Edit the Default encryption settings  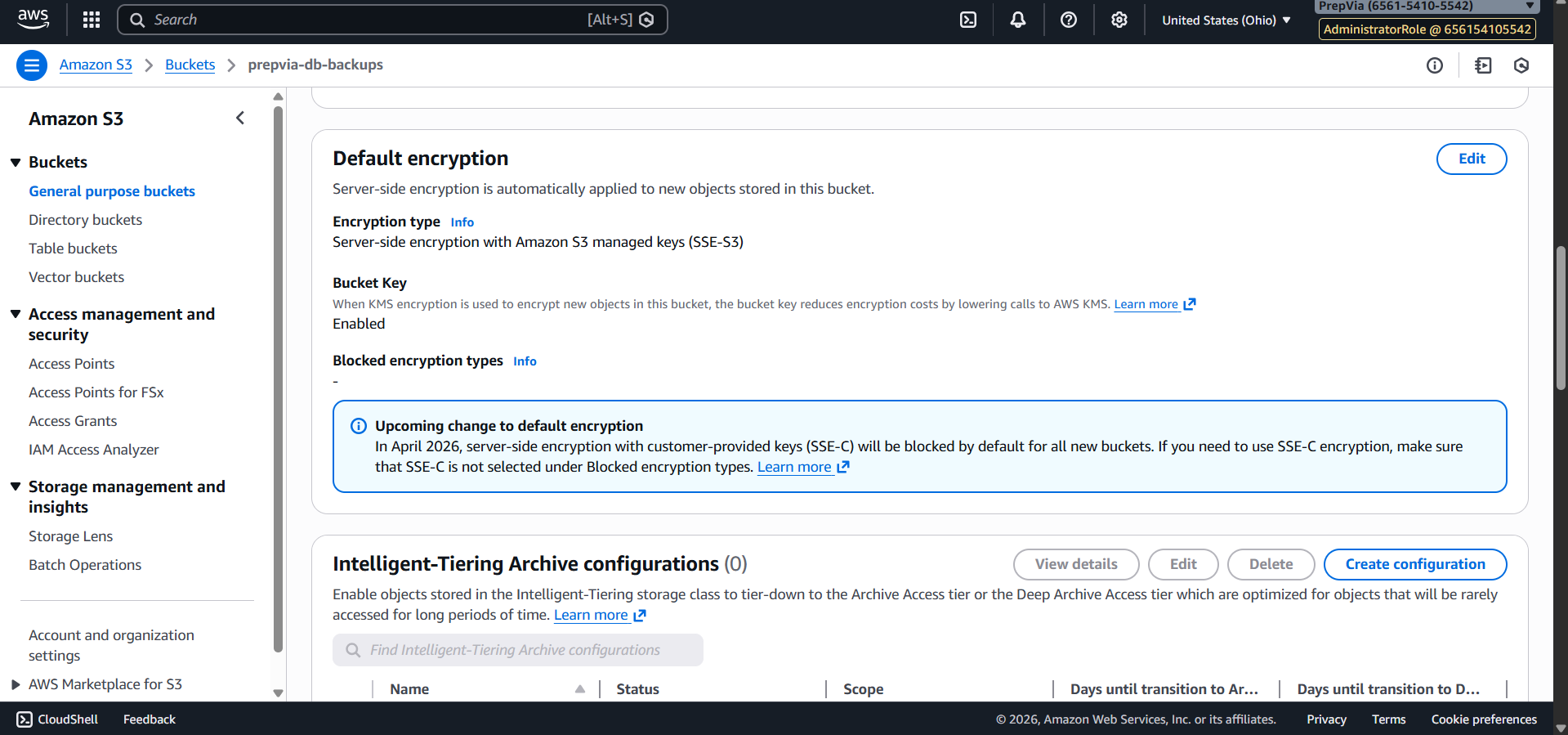click(x=1472, y=159)
